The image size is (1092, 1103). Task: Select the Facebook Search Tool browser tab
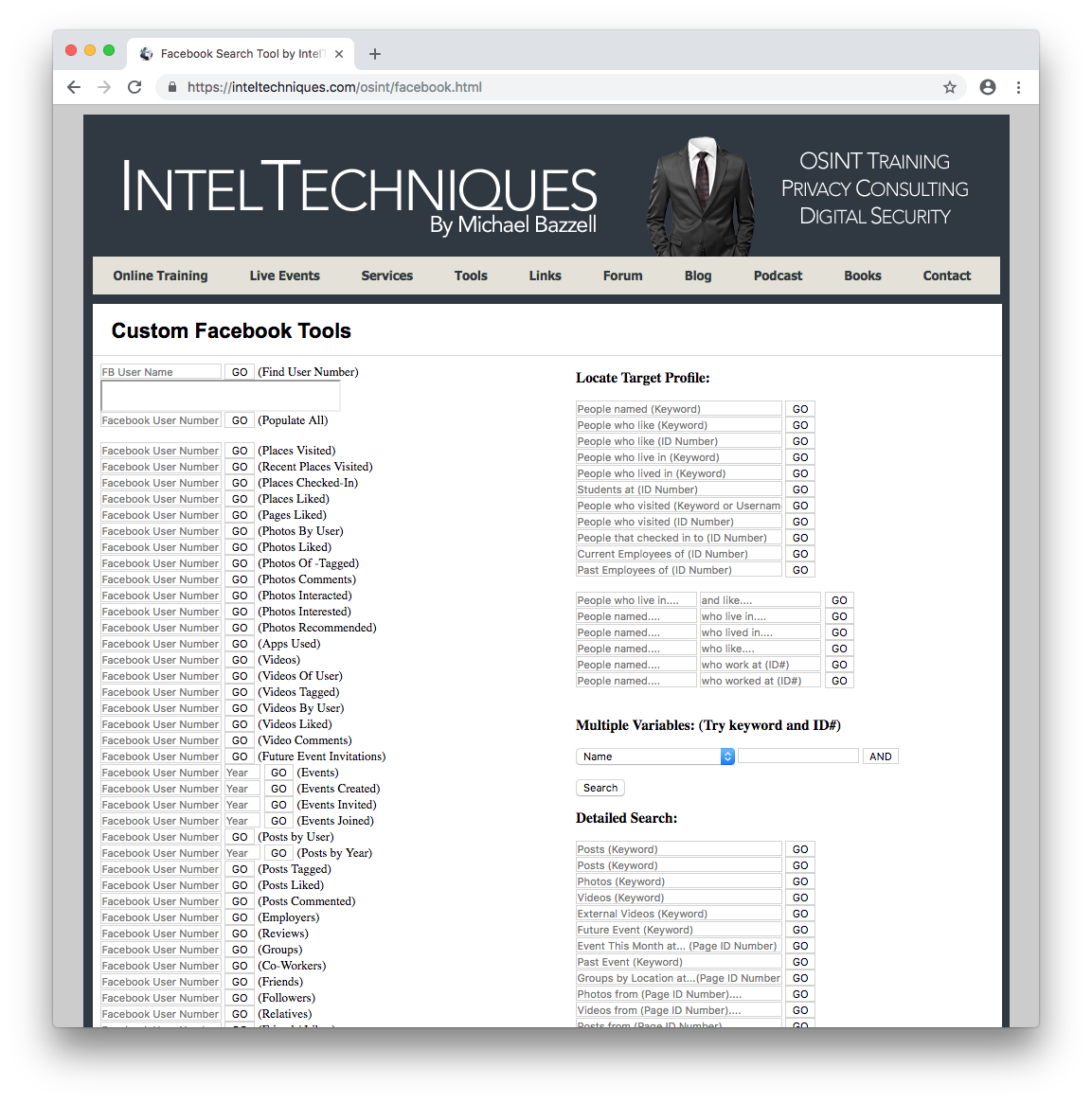[241, 54]
